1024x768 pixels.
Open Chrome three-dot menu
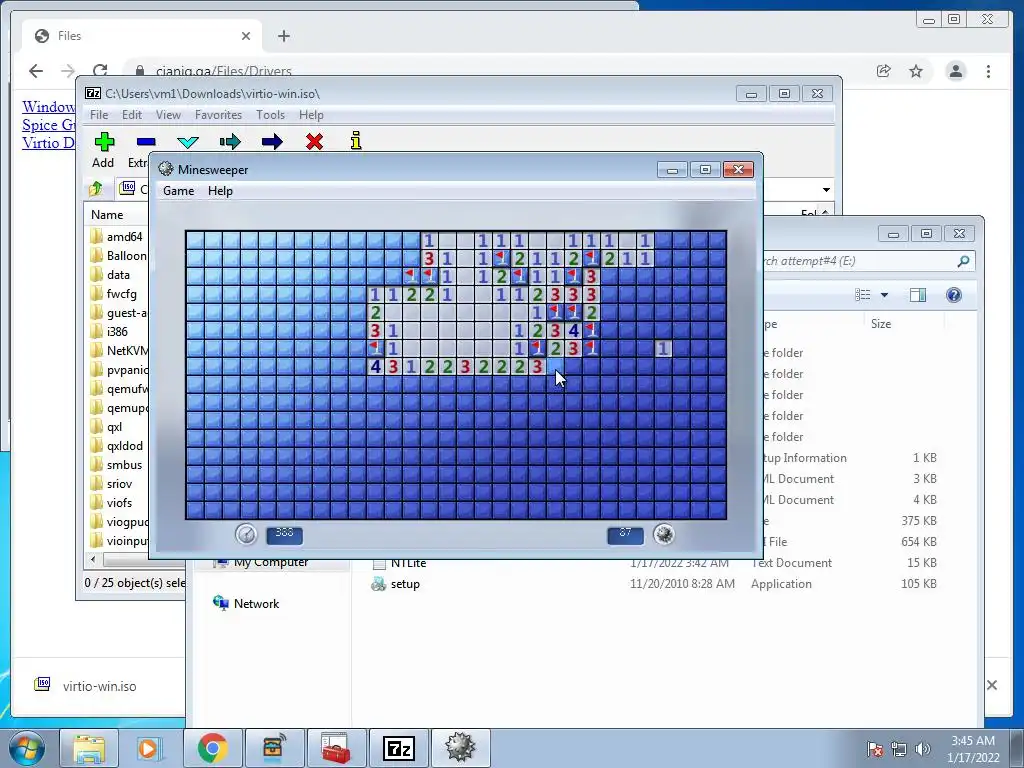pyautogui.click(x=988, y=71)
